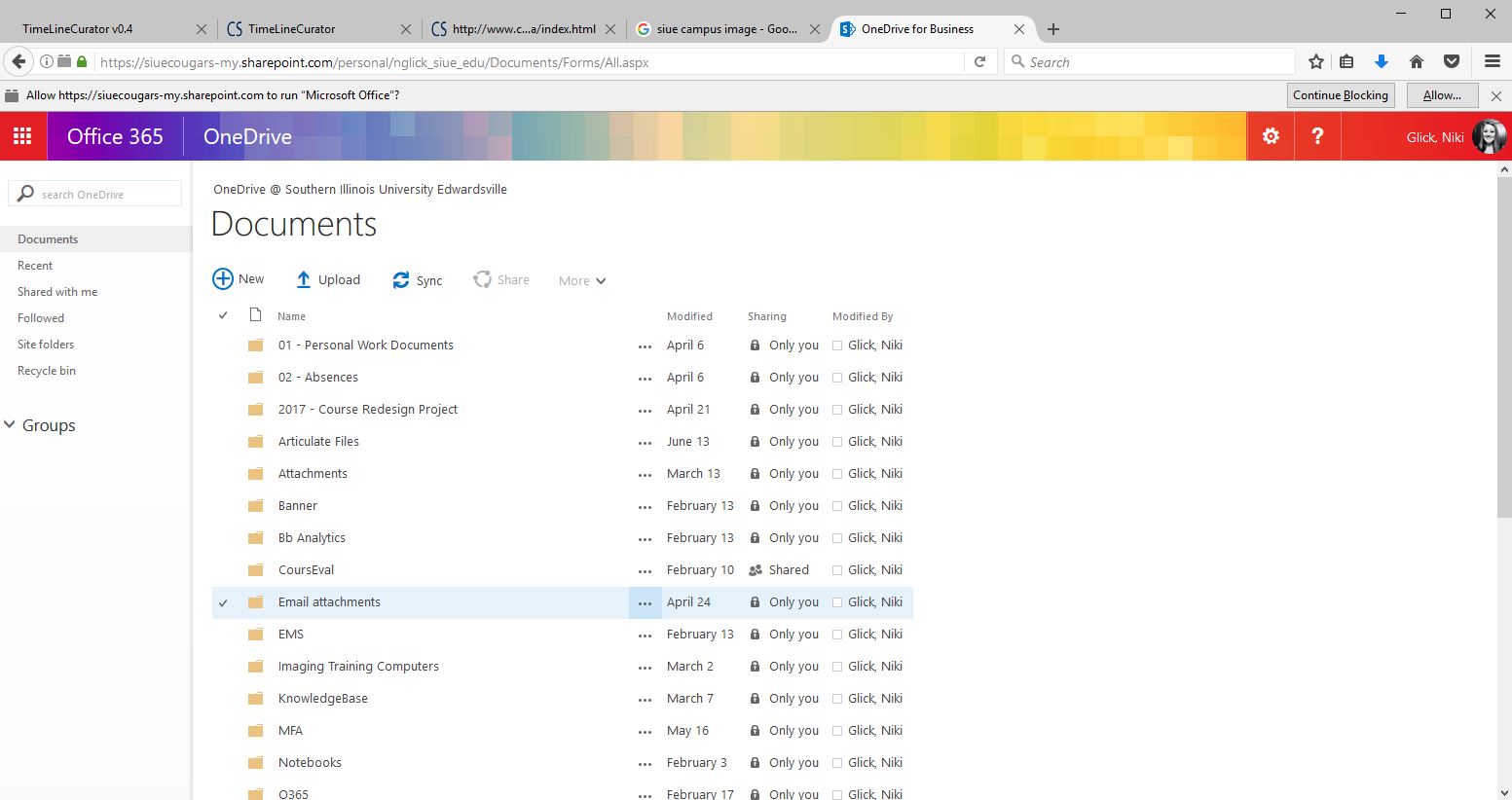1512x800 pixels.
Task: Click the search OneDrive input field
Action: coord(107,195)
